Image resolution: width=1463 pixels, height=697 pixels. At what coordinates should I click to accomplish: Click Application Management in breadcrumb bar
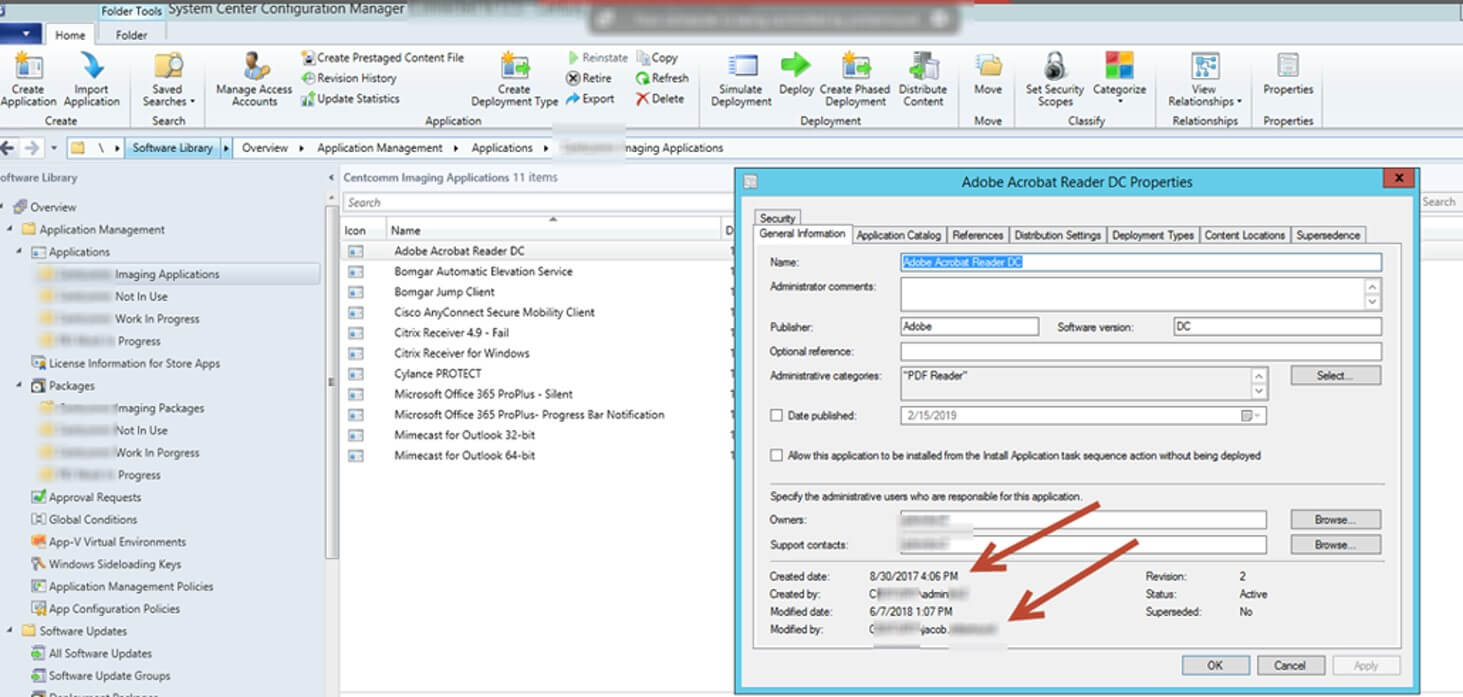point(380,148)
